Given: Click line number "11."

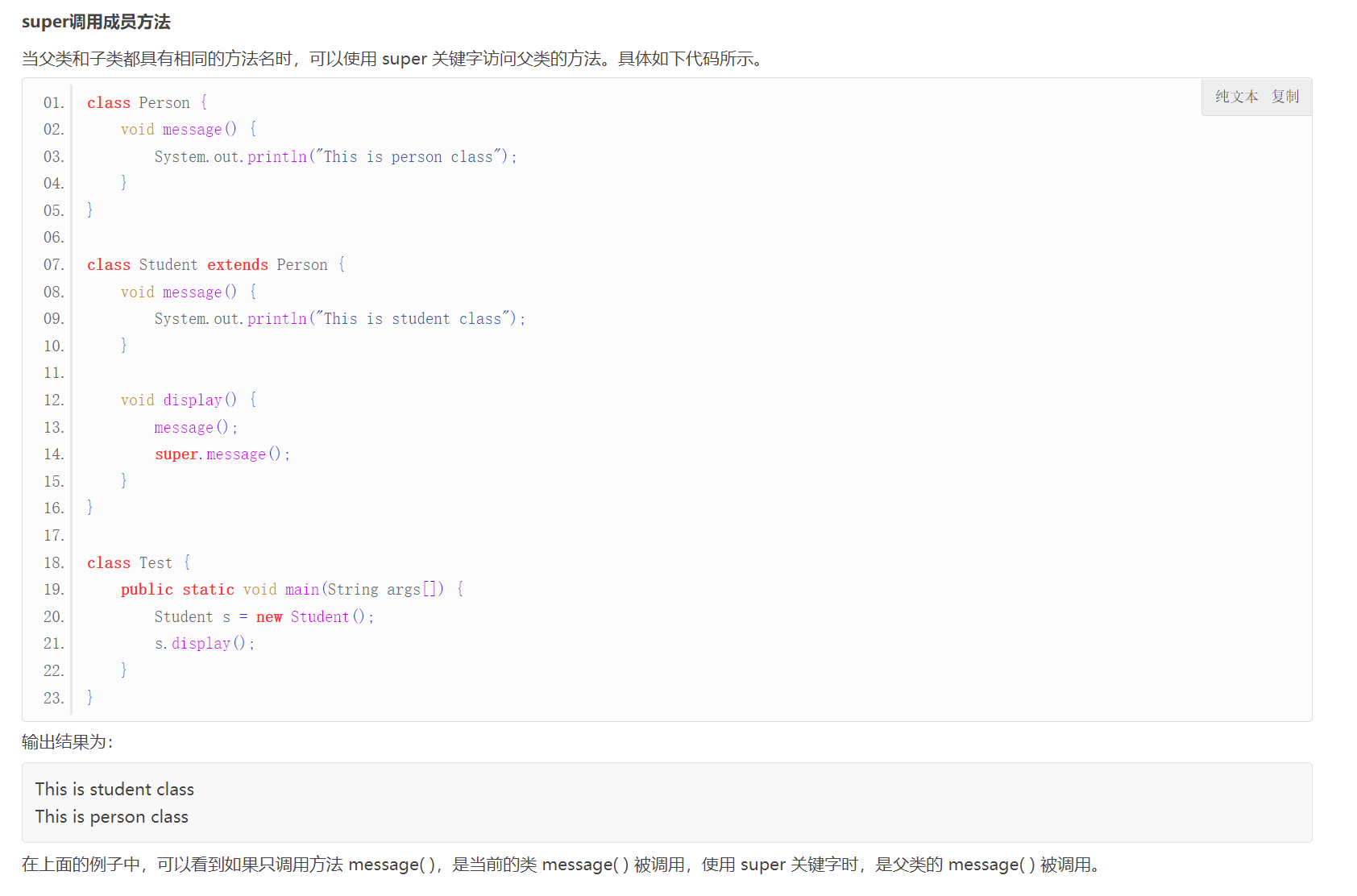Looking at the screenshot, I should click(54, 372).
